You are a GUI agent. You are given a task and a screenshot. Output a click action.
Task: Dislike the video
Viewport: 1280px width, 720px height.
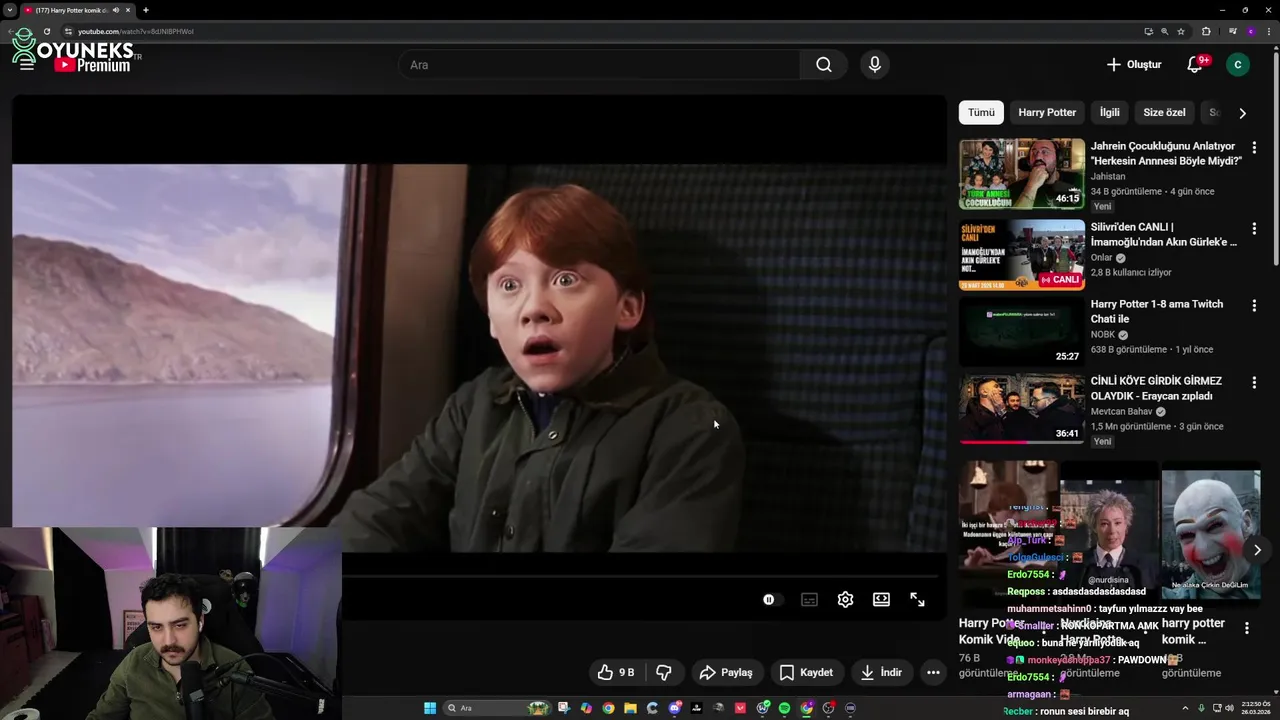click(663, 672)
